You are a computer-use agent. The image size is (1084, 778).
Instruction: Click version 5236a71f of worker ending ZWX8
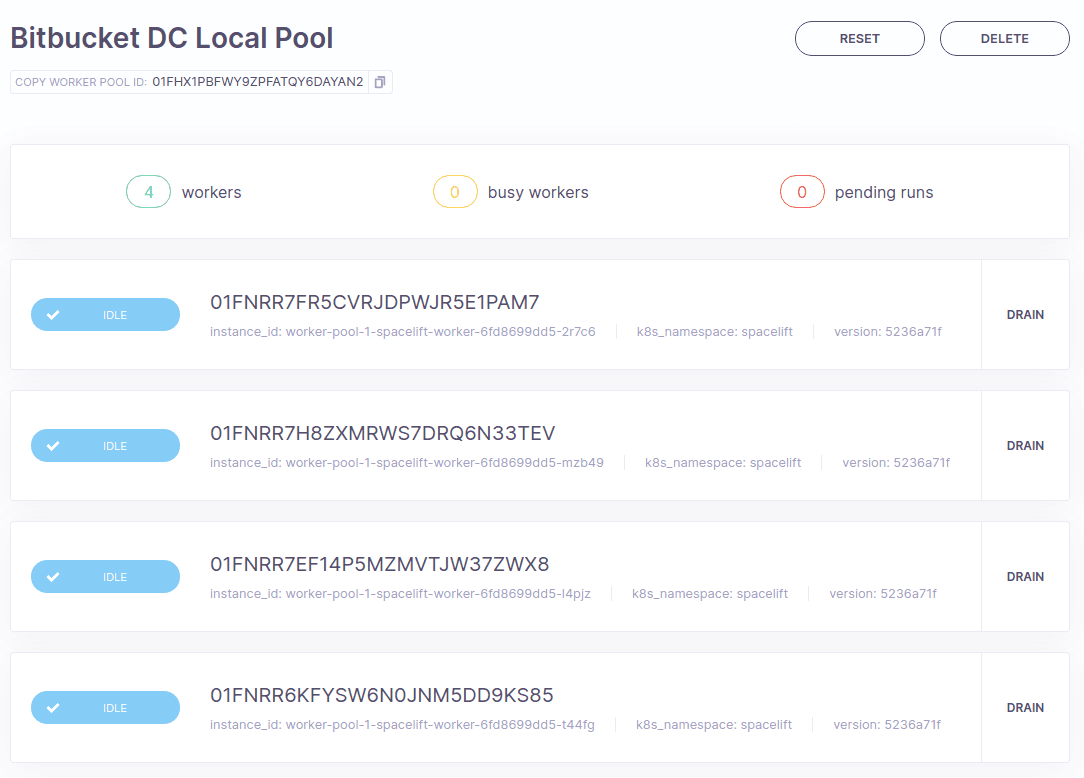click(883, 593)
